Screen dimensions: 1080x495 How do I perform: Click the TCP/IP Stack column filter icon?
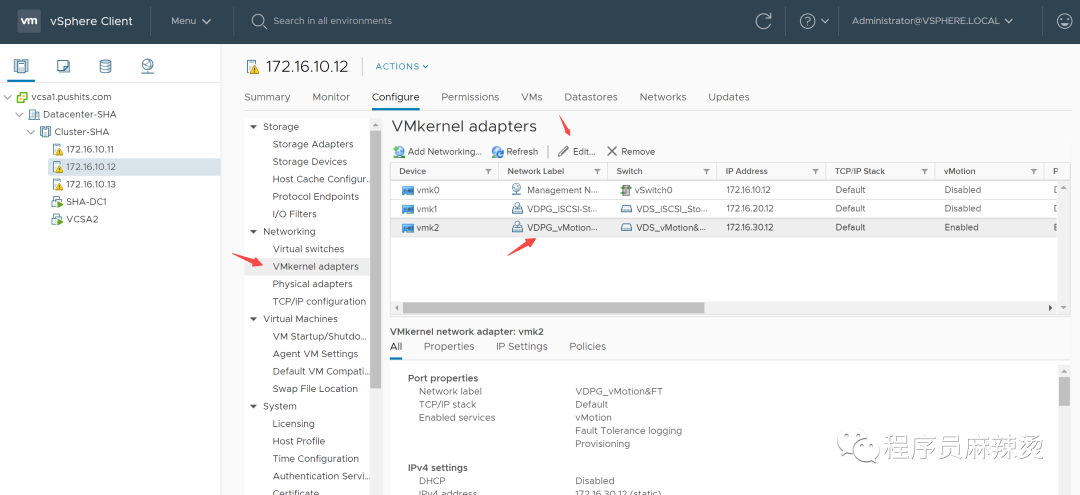[924, 171]
